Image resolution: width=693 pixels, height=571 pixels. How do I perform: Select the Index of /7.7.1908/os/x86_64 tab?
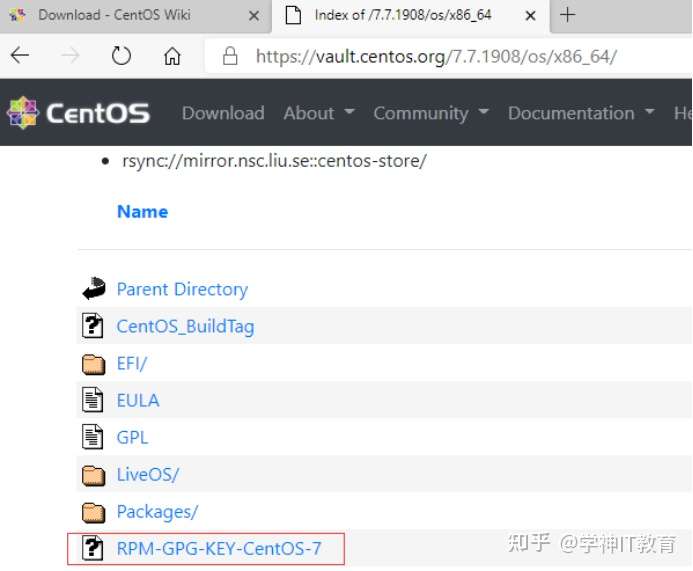pos(410,16)
